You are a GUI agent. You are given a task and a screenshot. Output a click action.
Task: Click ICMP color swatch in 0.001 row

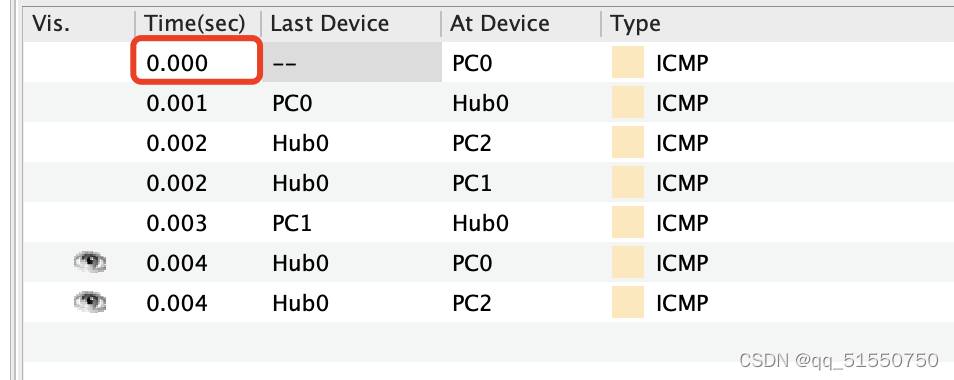pyautogui.click(x=628, y=103)
